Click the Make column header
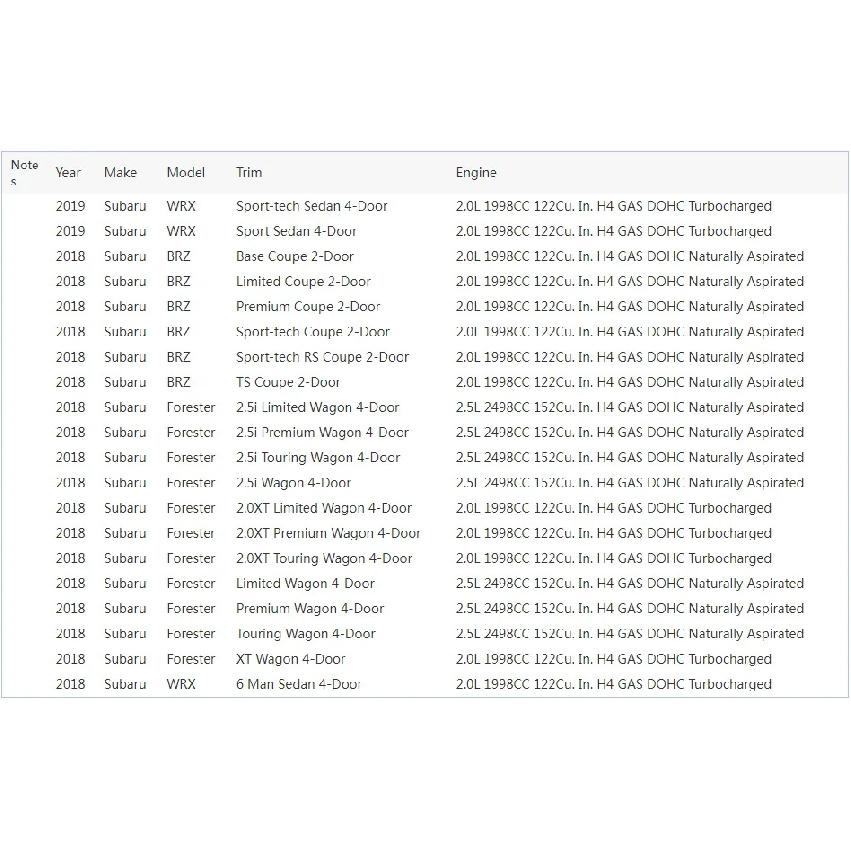The width and height of the screenshot is (851, 851). (120, 173)
